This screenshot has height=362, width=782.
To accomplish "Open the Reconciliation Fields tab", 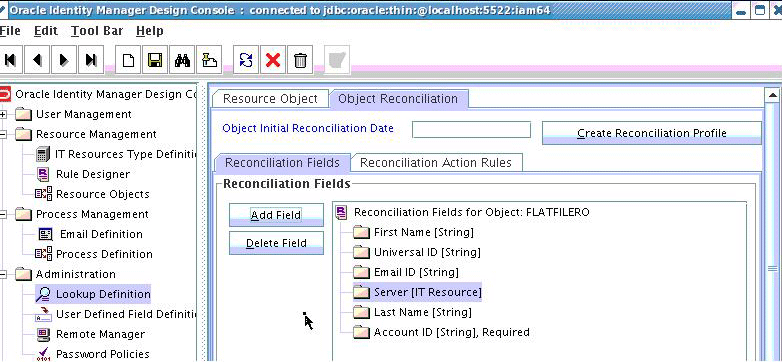I will tap(282, 163).
